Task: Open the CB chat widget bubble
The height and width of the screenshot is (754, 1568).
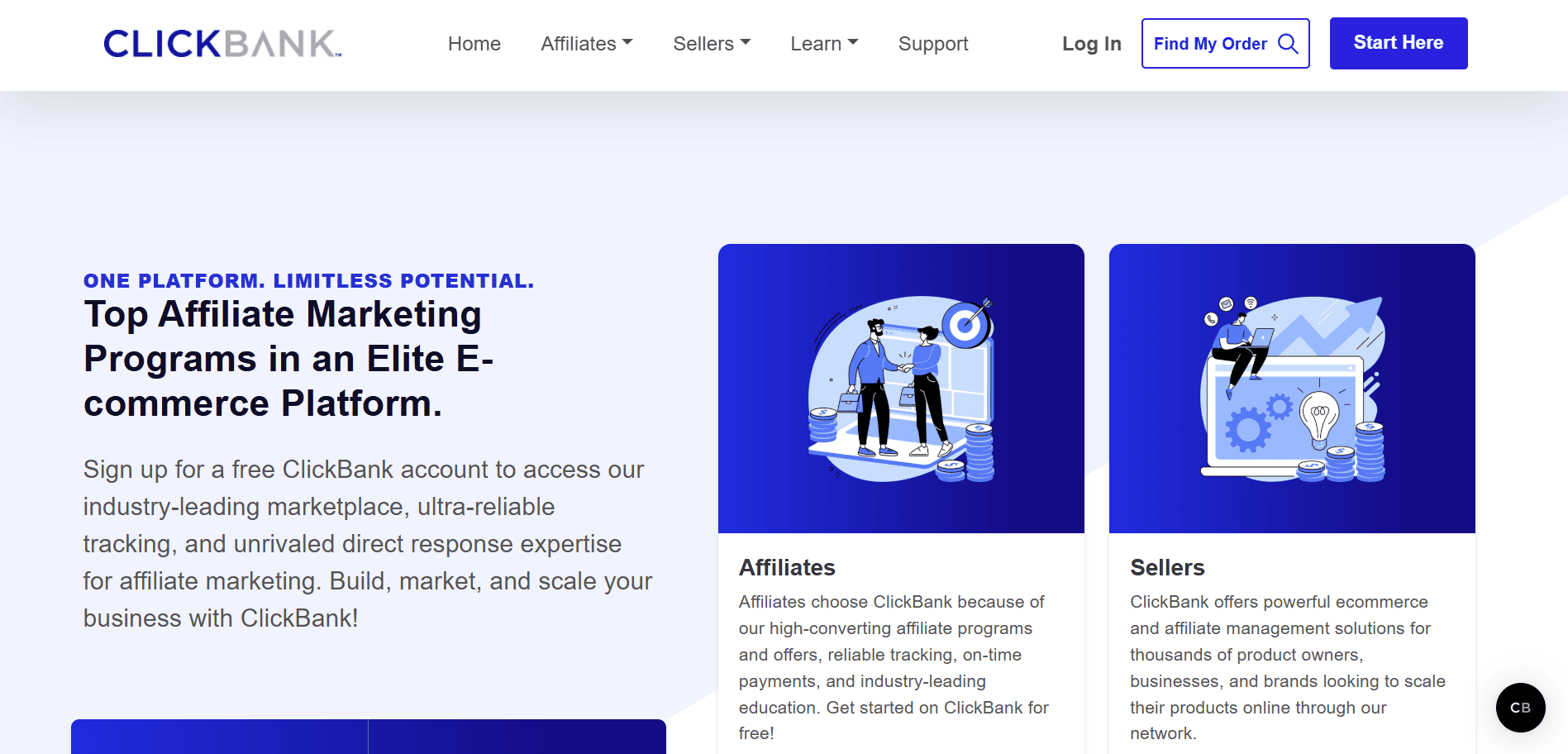Action: pyautogui.click(x=1520, y=708)
